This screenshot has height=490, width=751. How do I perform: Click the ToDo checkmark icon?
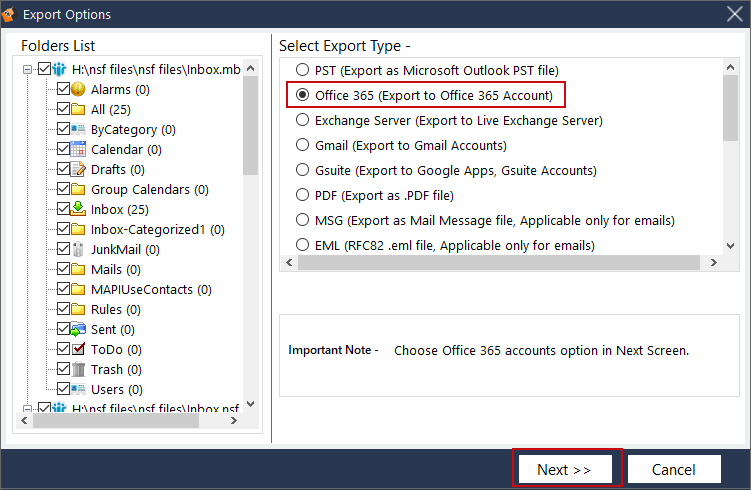click(79, 349)
